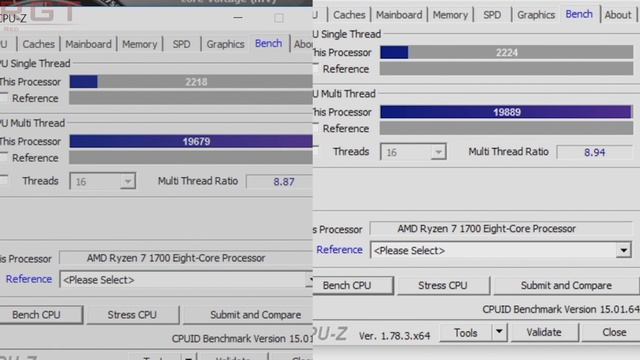The width and height of the screenshot is (640, 360).
Task: Click multi thread score bar 19889
Action: [507, 112]
